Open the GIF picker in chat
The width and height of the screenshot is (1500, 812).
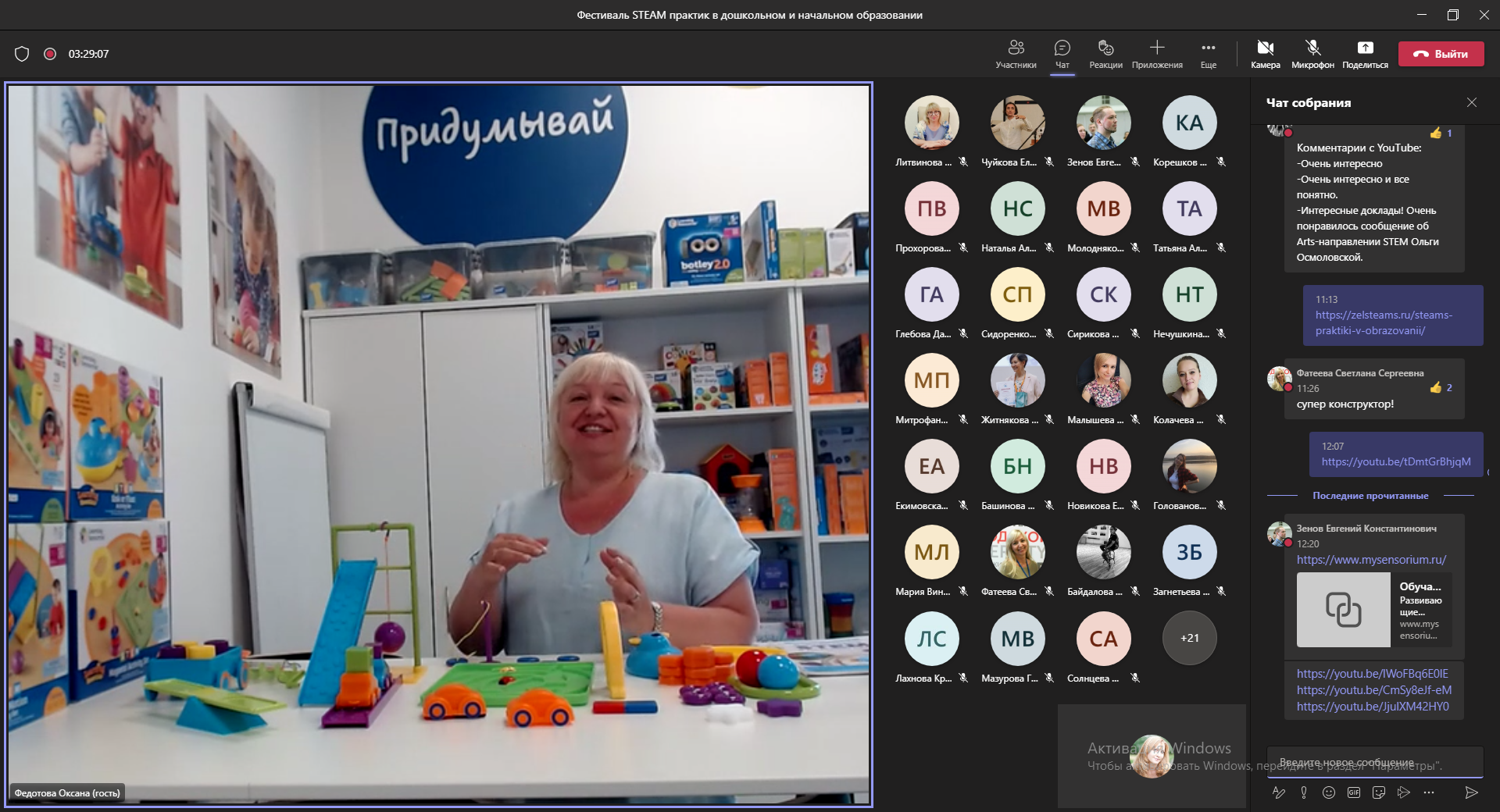1354,792
